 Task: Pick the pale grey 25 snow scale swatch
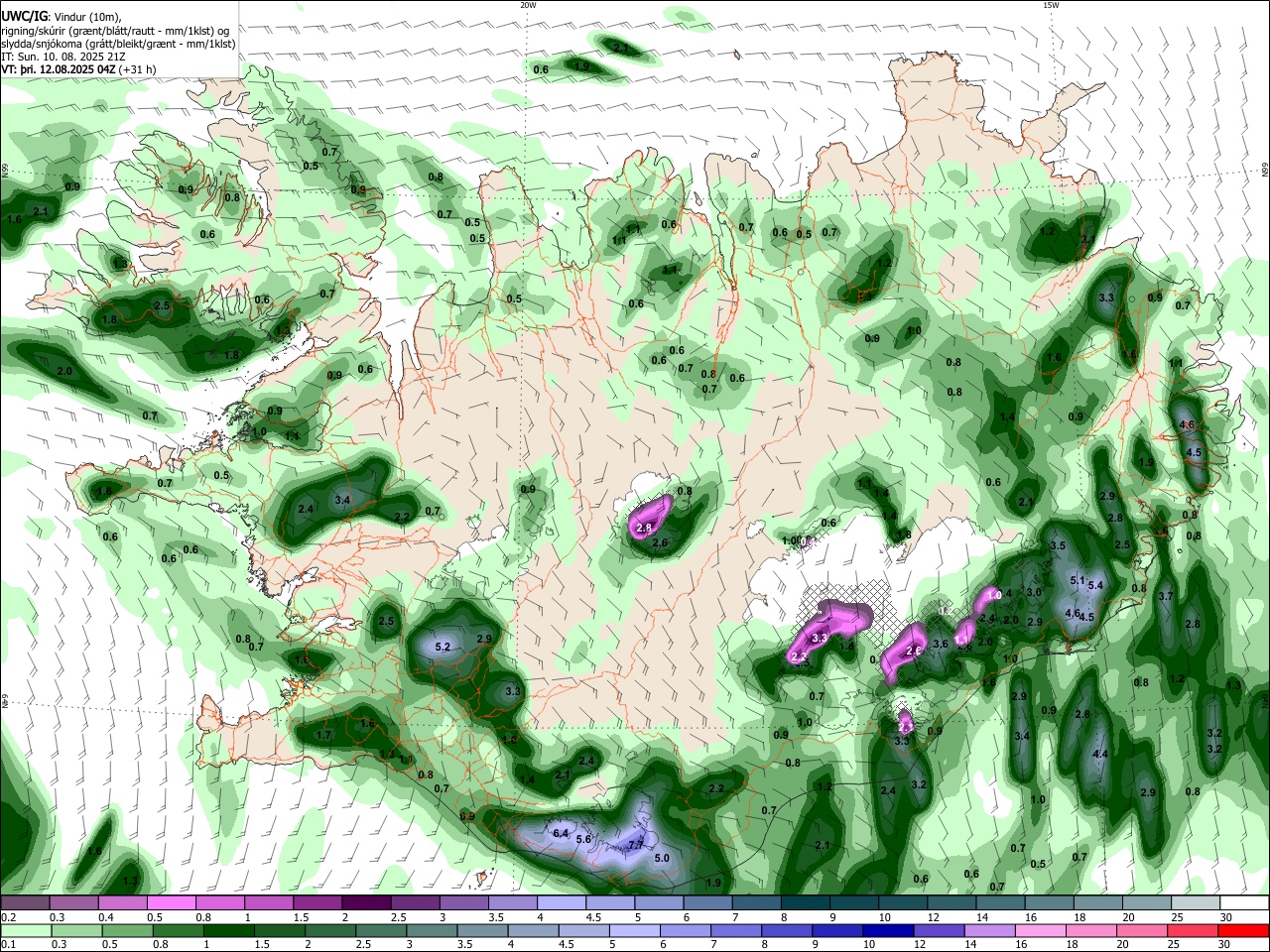(x=1196, y=902)
